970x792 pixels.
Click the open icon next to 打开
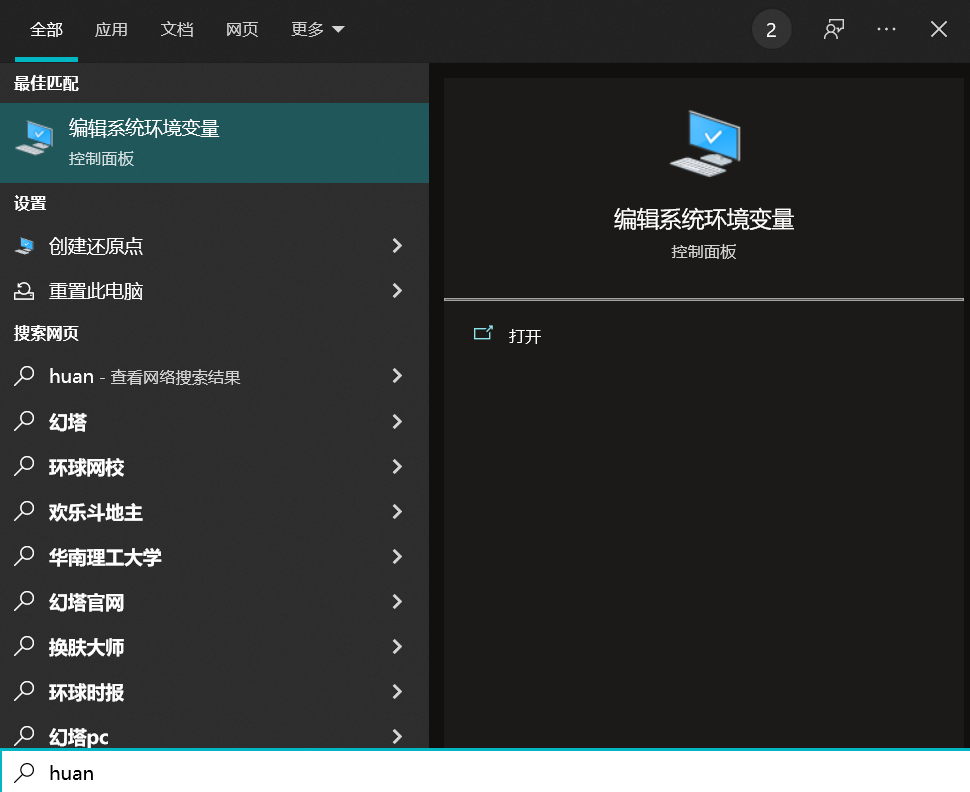[x=484, y=333]
